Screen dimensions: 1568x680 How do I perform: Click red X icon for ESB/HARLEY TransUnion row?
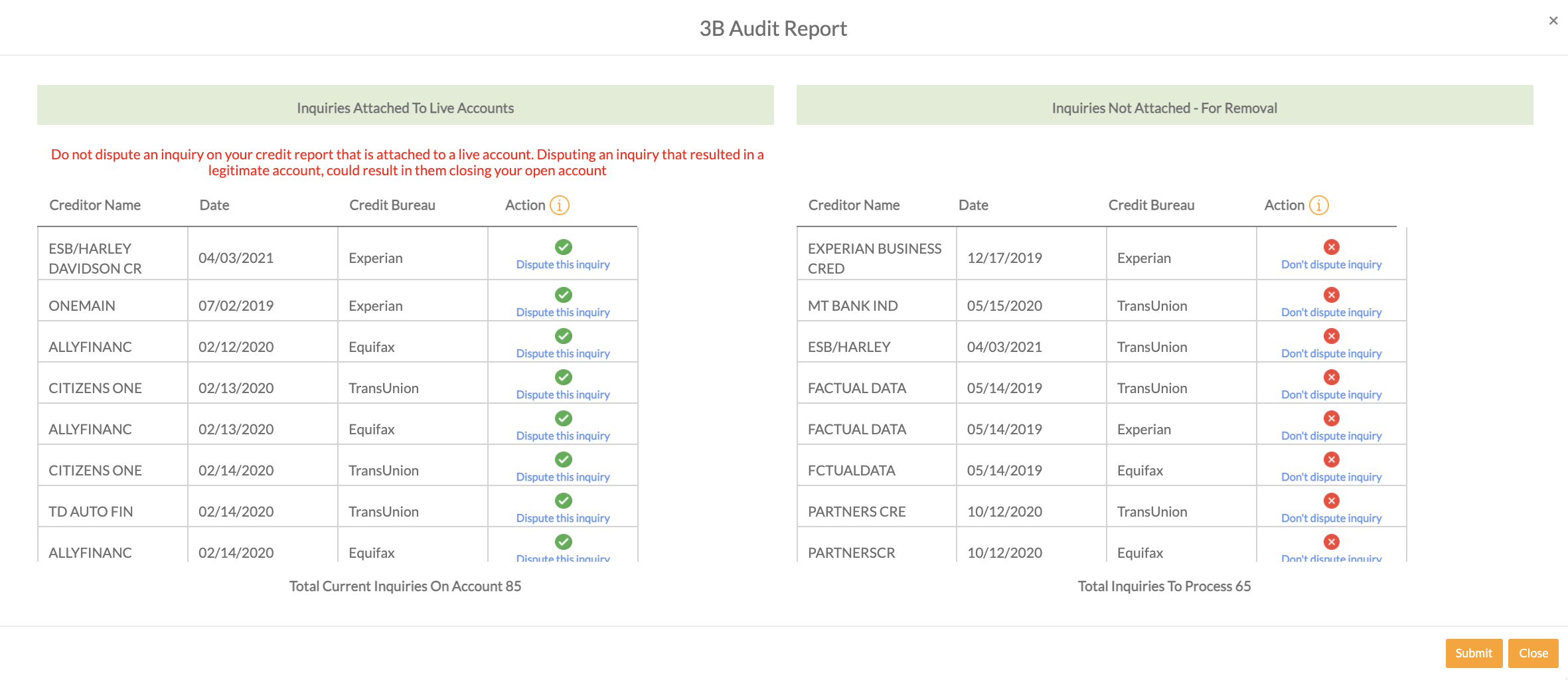click(1332, 336)
